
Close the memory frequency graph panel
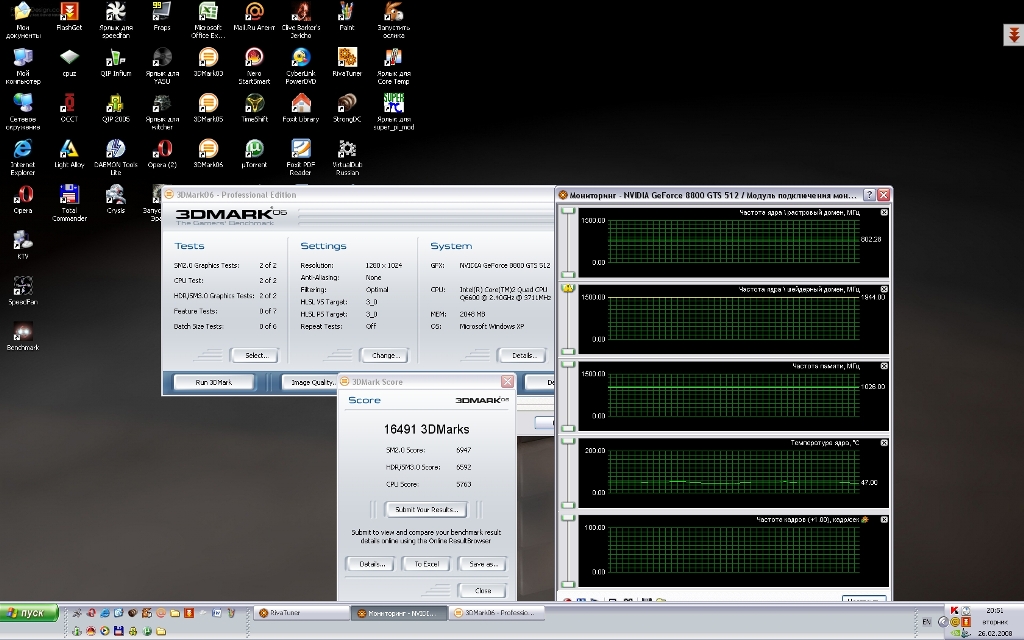point(884,366)
